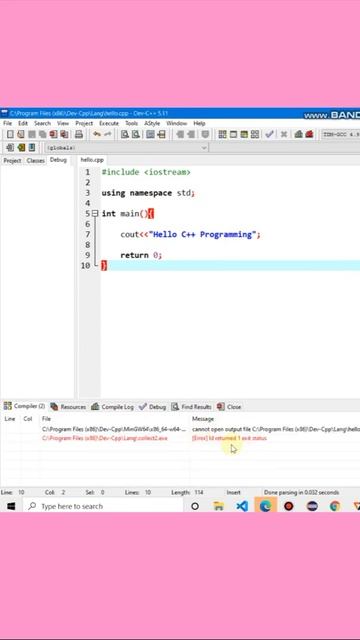The height and width of the screenshot is (640, 360).
Task: Select the 'cannot open output file' message row
Action: [276, 429]
